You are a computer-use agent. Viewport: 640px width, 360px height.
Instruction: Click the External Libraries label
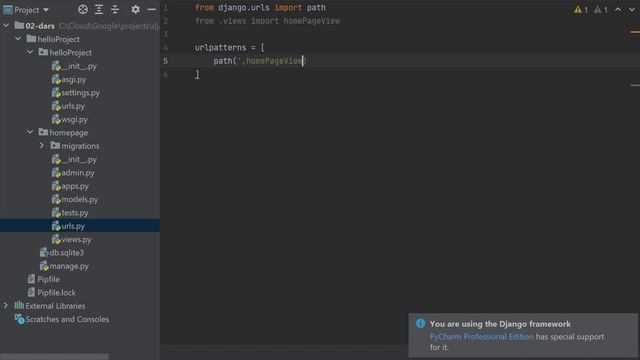tap(55, 306)
